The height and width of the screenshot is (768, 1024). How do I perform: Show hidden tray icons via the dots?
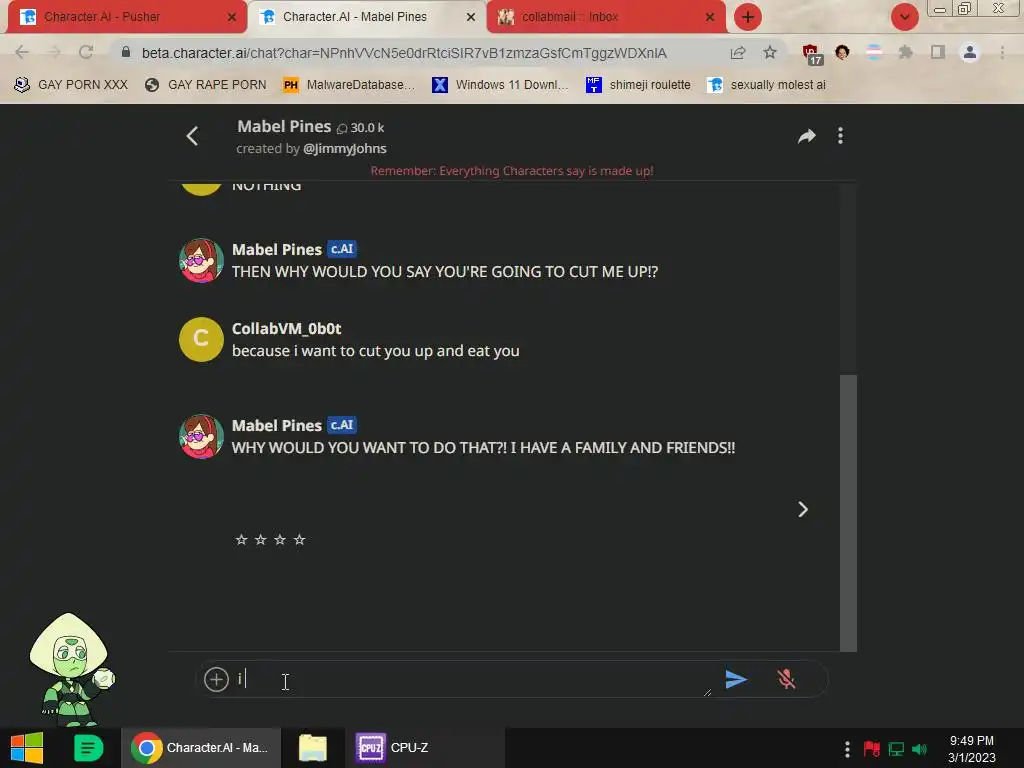coord(847,749)
